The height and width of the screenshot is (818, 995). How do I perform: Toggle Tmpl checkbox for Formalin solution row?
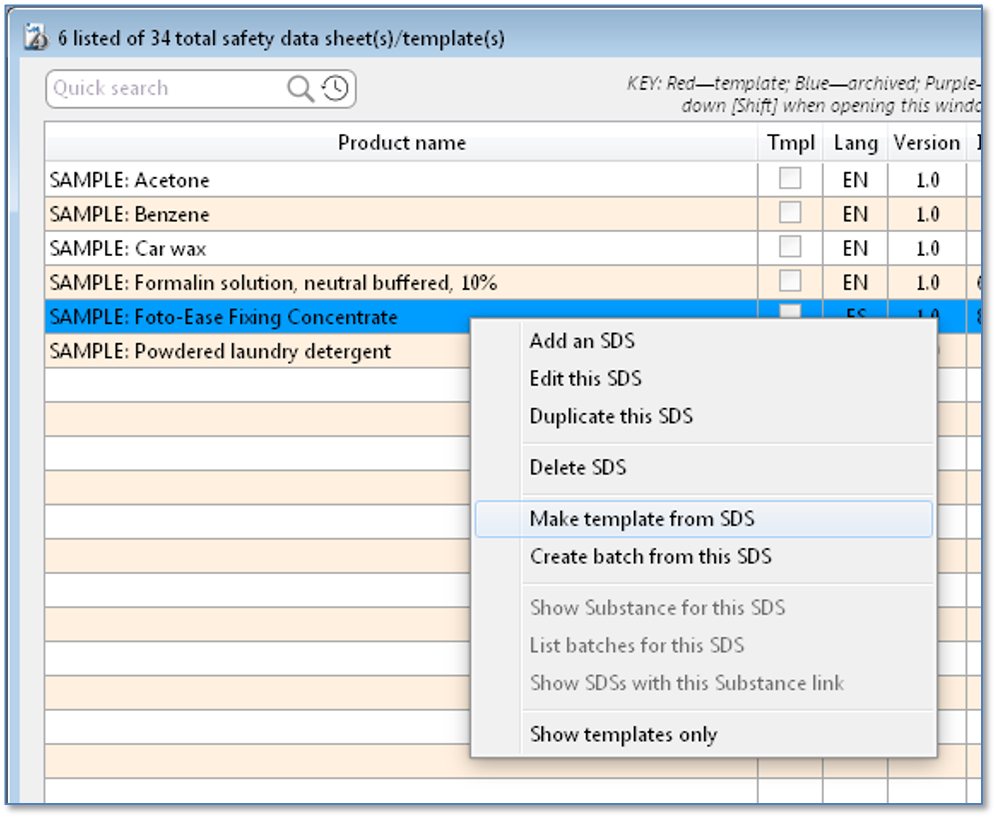[789, 281]
